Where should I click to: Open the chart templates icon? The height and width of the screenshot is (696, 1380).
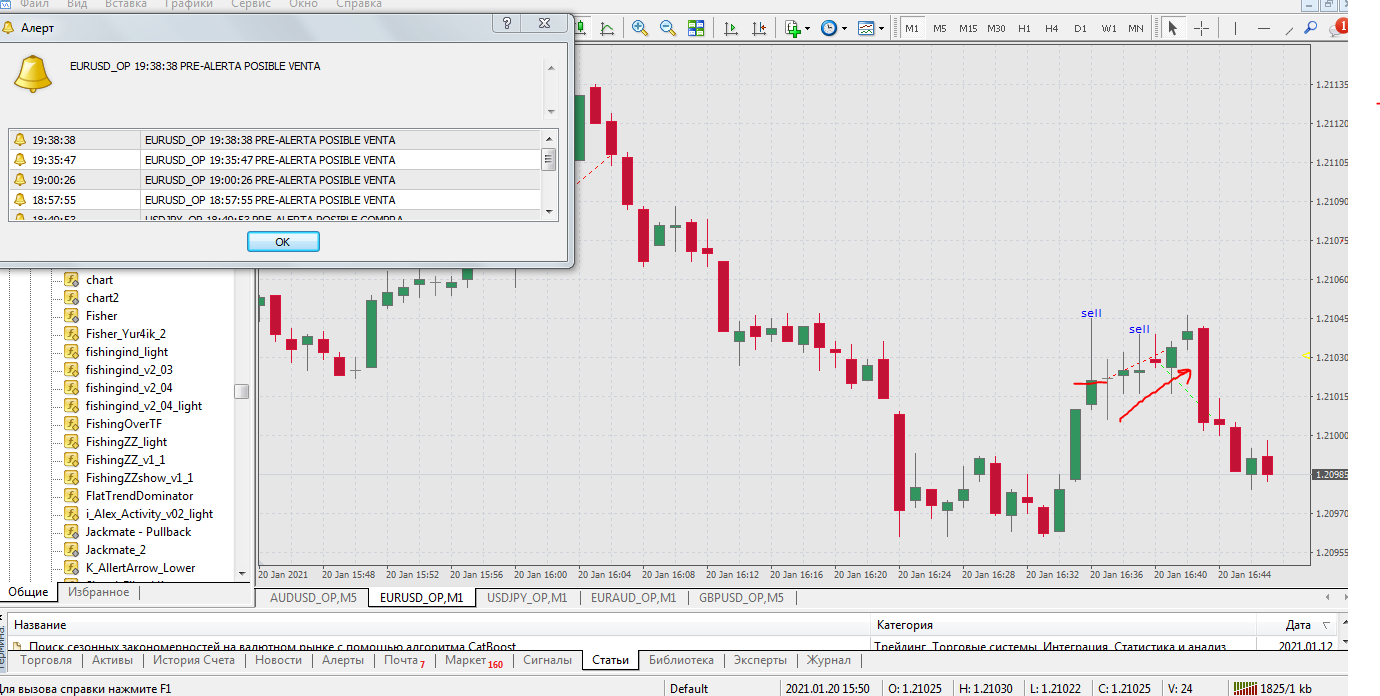(x=866, y=28)
